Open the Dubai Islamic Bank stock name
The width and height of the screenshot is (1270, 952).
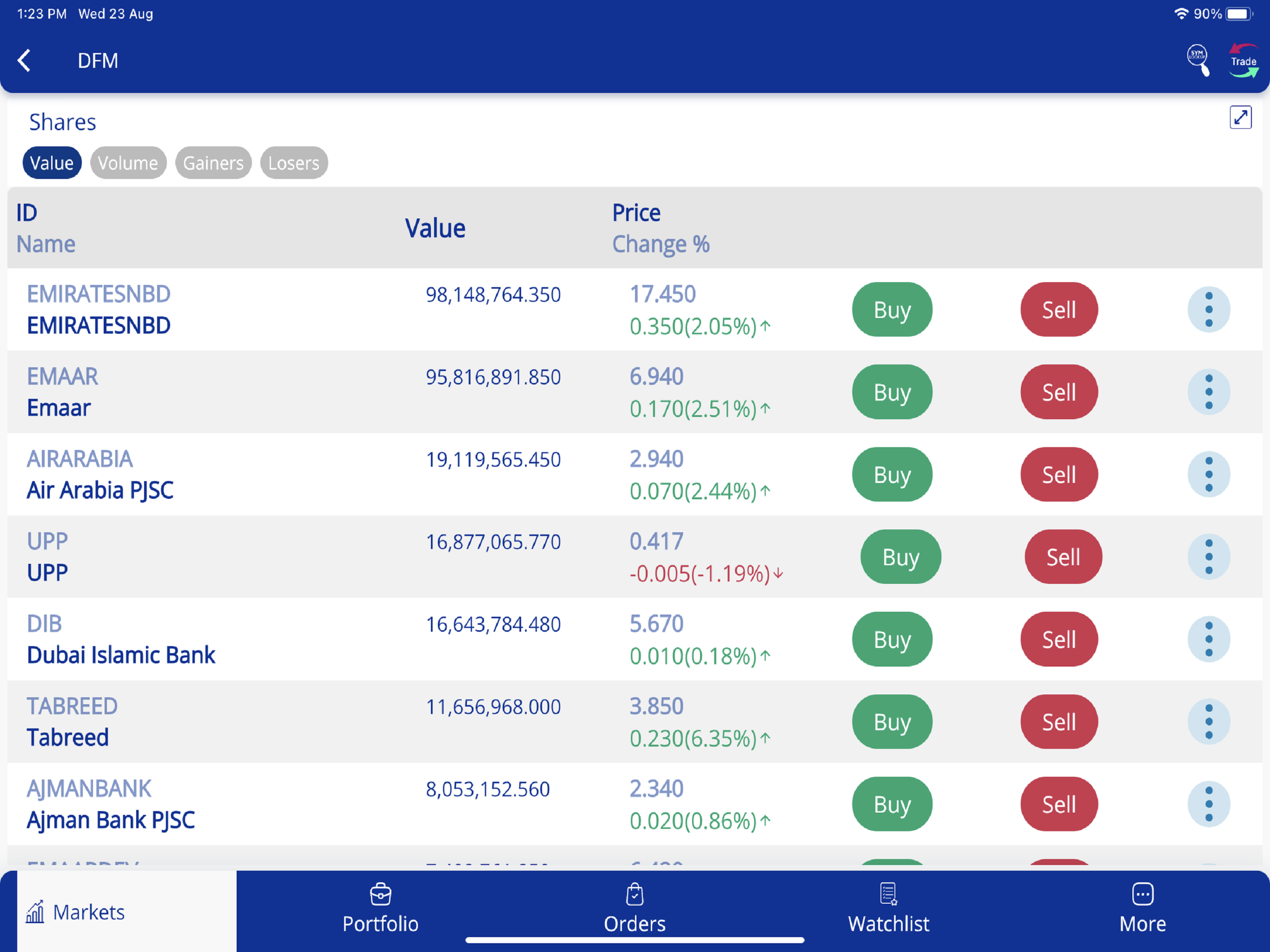pyautogui.click(x=120, y=654)
